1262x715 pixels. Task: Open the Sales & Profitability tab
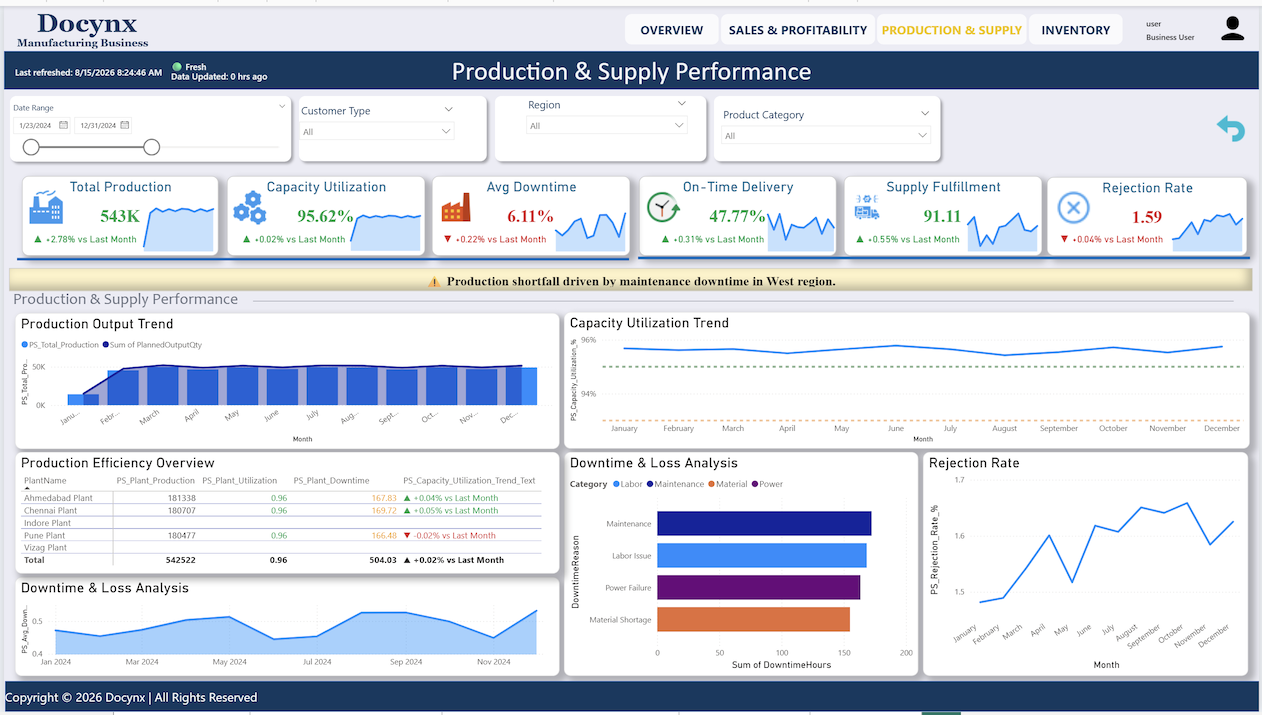(x=798, y=30)
